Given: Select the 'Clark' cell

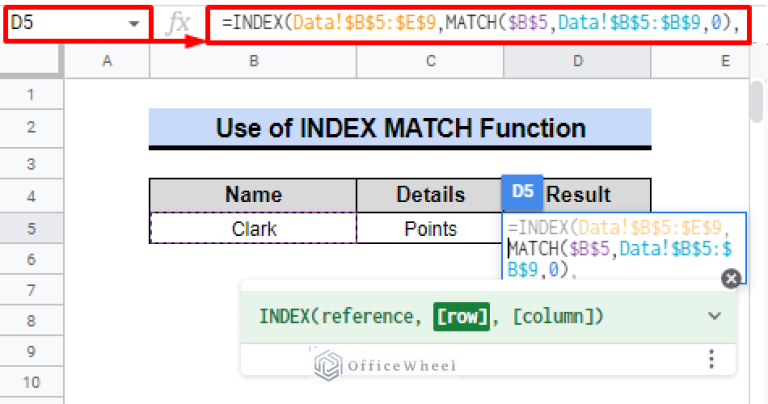Looking at the screenshot, I should (x=253, y=228).
